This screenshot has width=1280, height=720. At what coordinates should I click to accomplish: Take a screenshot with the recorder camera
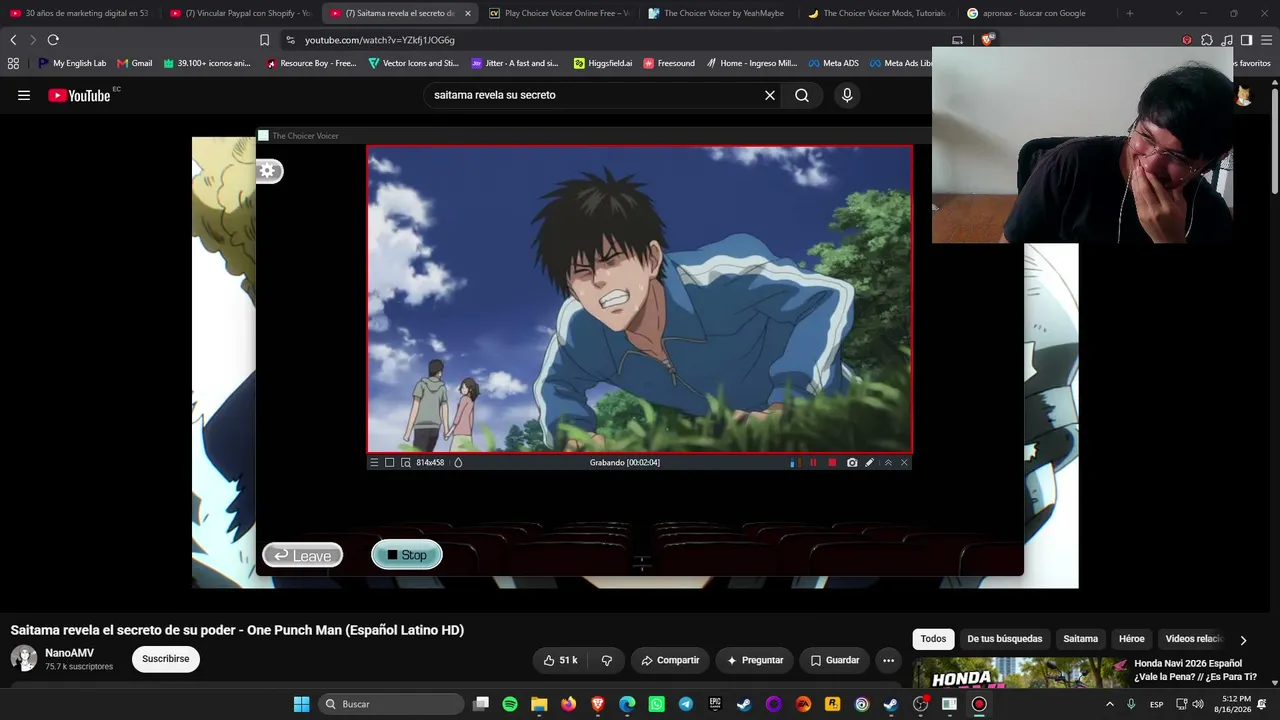(852, 463)
